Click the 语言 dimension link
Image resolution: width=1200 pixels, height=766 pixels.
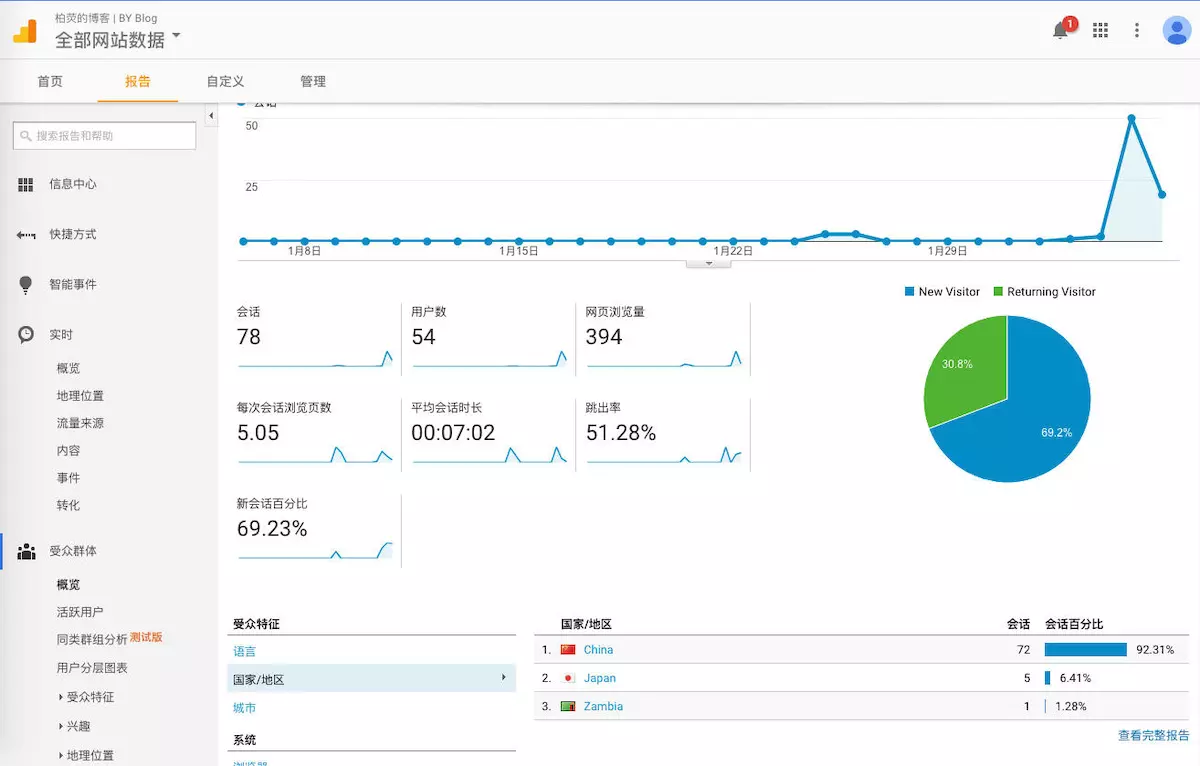(x=244, y=651)
